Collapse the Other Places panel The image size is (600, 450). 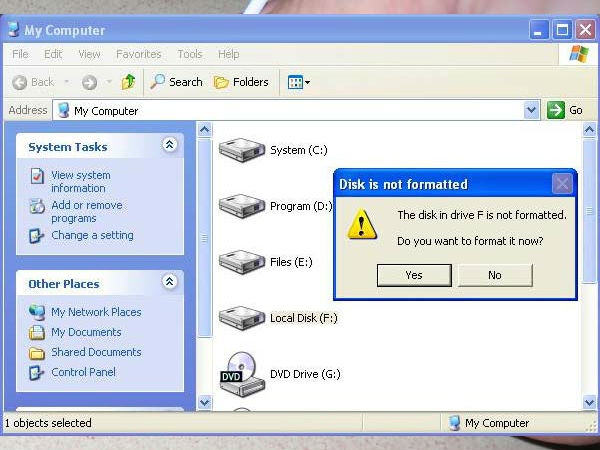(x=170, y=282)
